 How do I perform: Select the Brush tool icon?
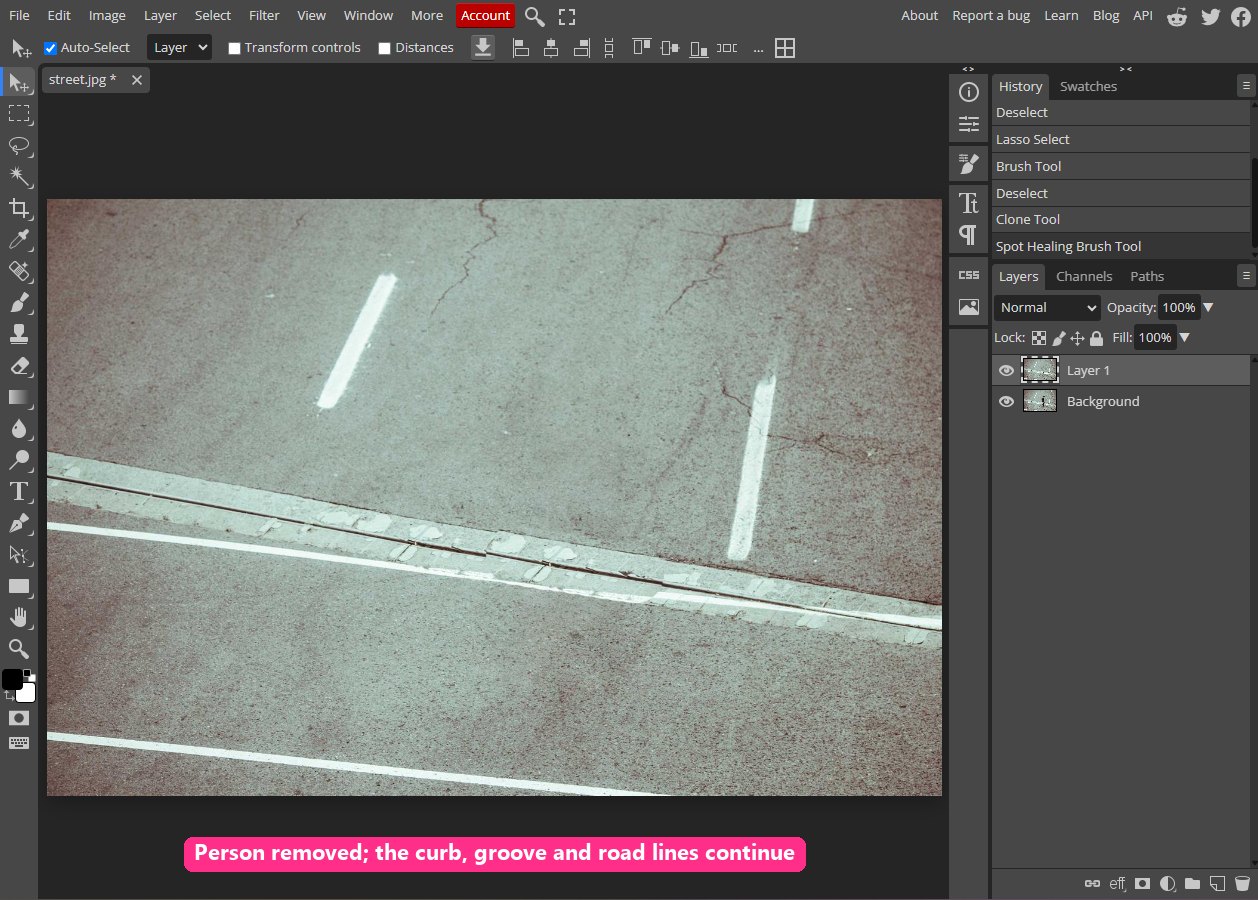pos(19,302)
